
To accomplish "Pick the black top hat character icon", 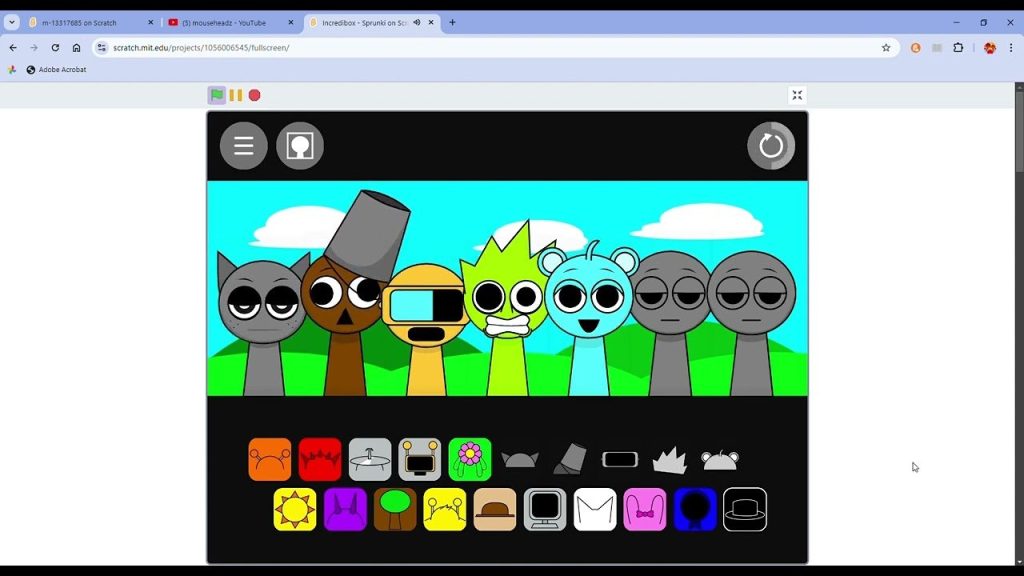I will point(745,509).
